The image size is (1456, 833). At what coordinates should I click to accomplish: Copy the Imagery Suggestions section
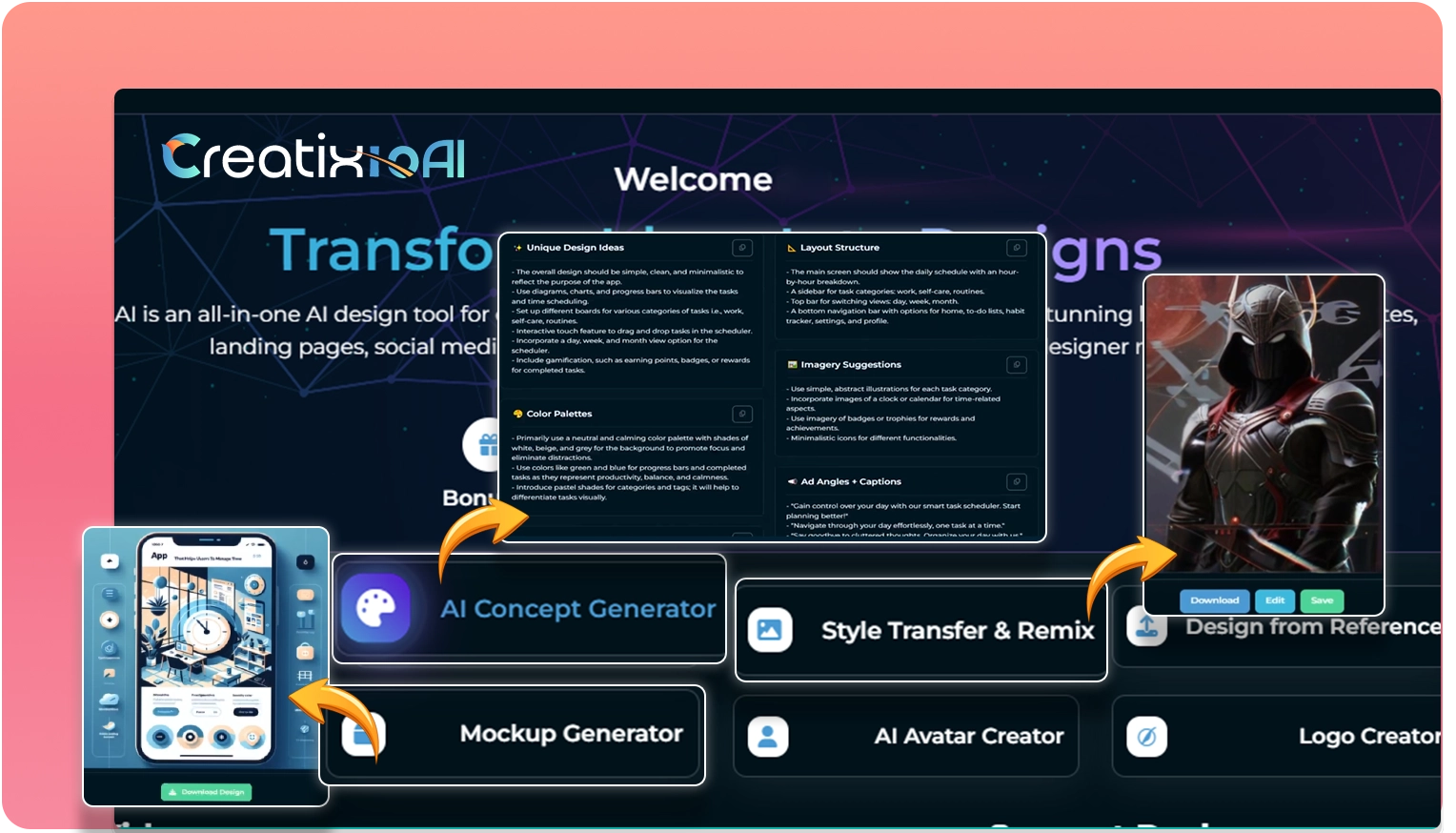[x=1017, y=365]
